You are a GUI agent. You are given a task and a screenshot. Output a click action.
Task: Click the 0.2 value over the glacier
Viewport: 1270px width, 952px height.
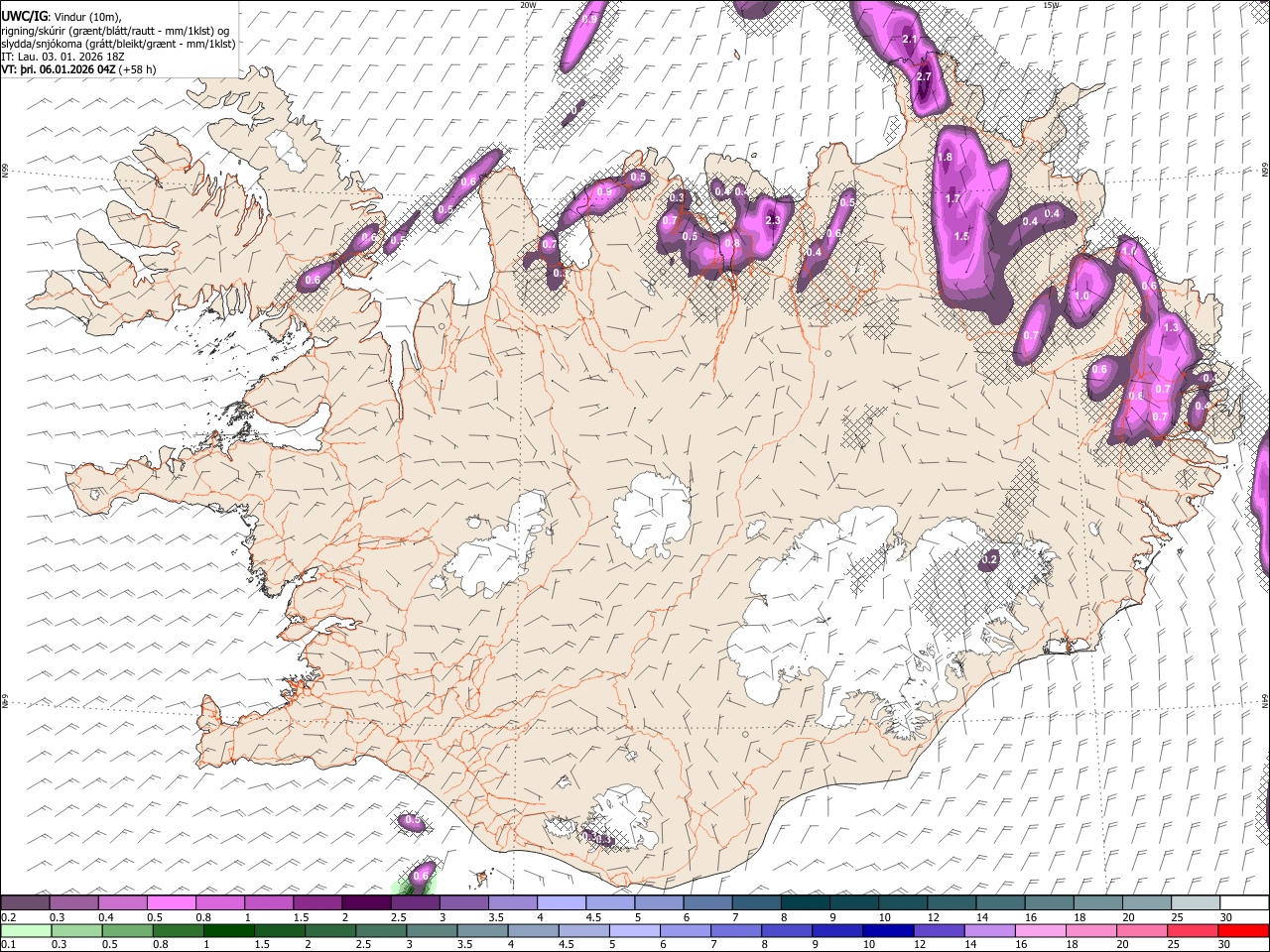pos(988,560)
